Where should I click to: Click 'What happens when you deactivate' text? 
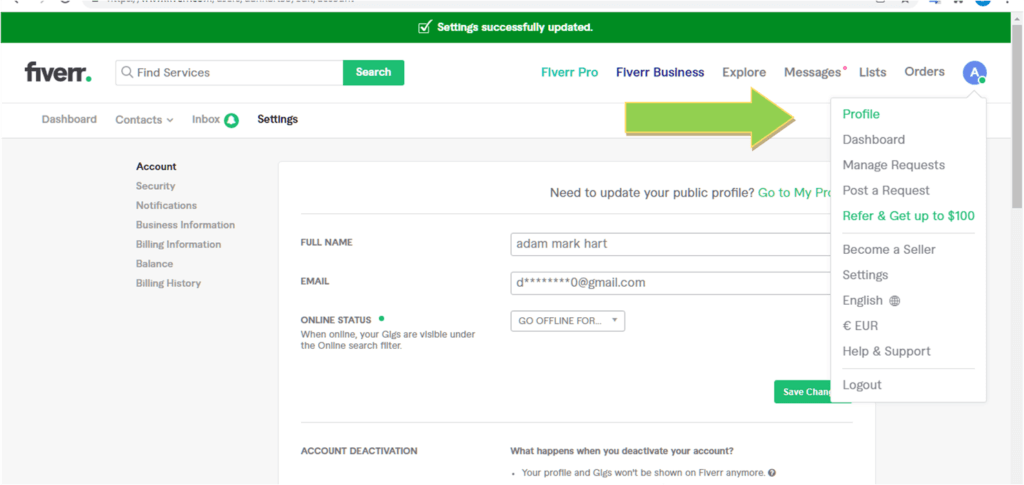tap(621, 451)
